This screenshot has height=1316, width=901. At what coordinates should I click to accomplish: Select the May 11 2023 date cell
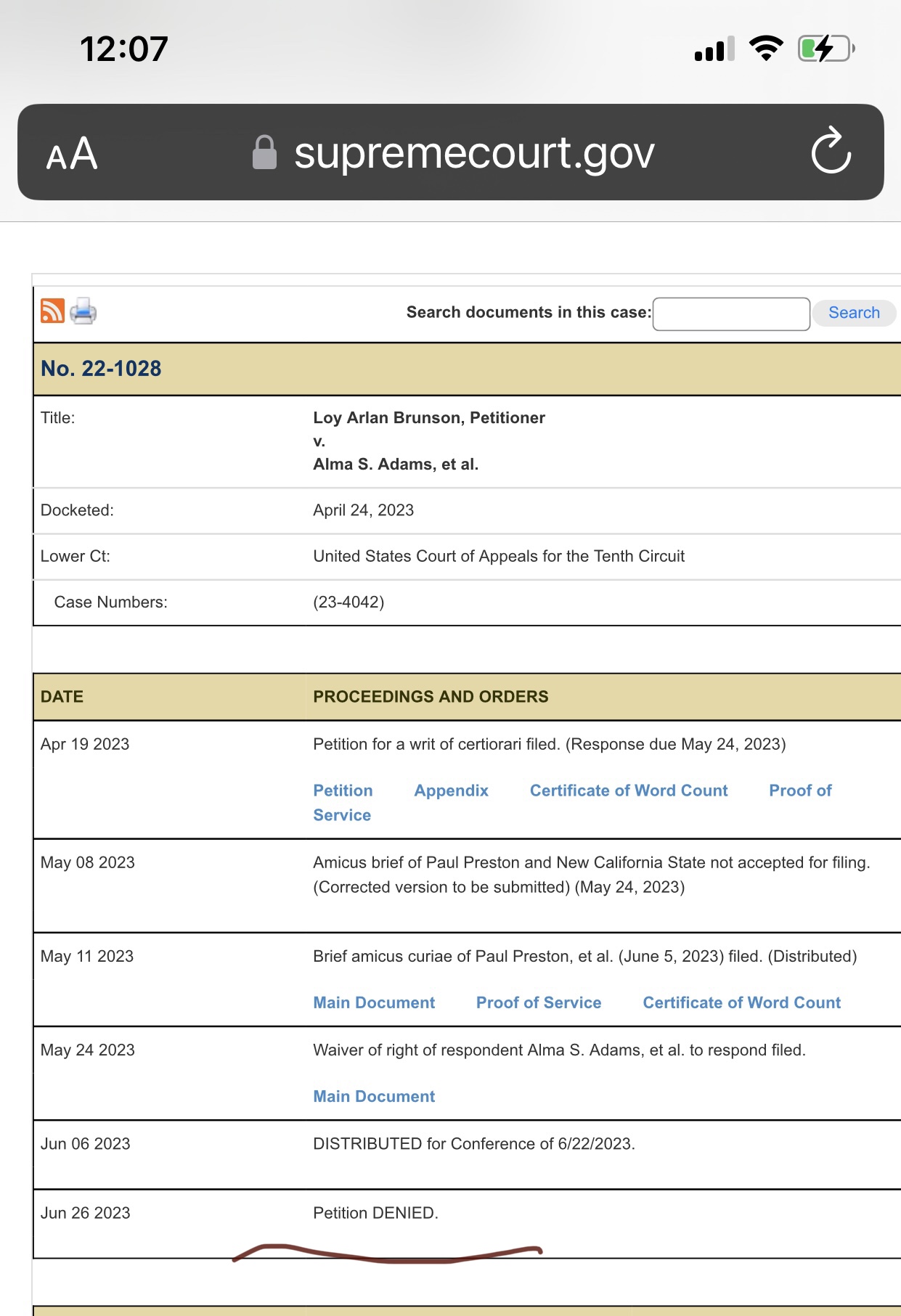(87, 956)
